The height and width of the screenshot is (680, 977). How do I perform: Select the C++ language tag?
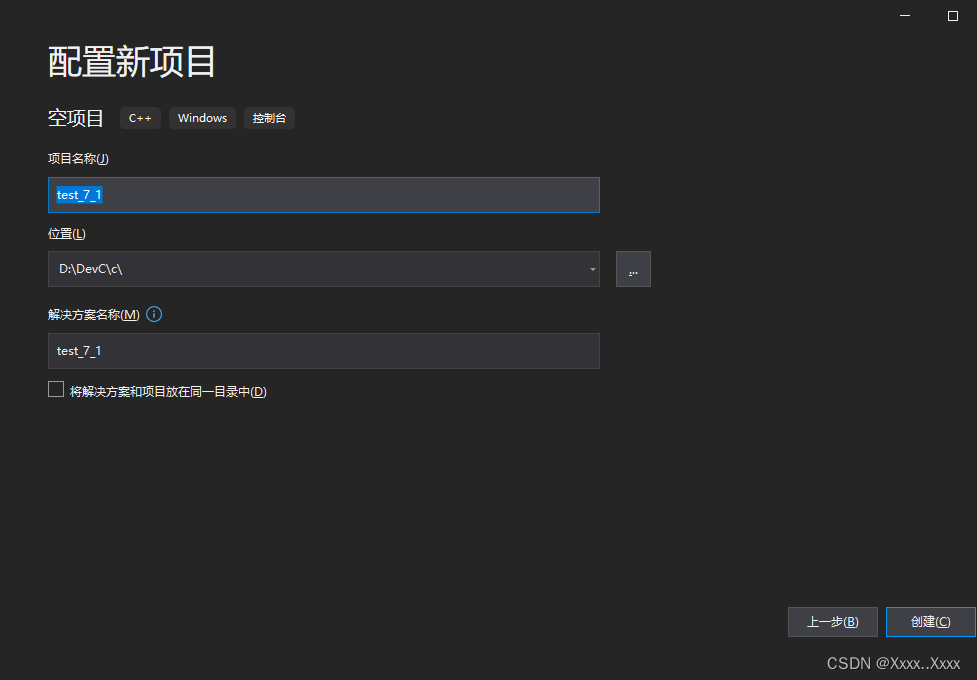(140, 118)
